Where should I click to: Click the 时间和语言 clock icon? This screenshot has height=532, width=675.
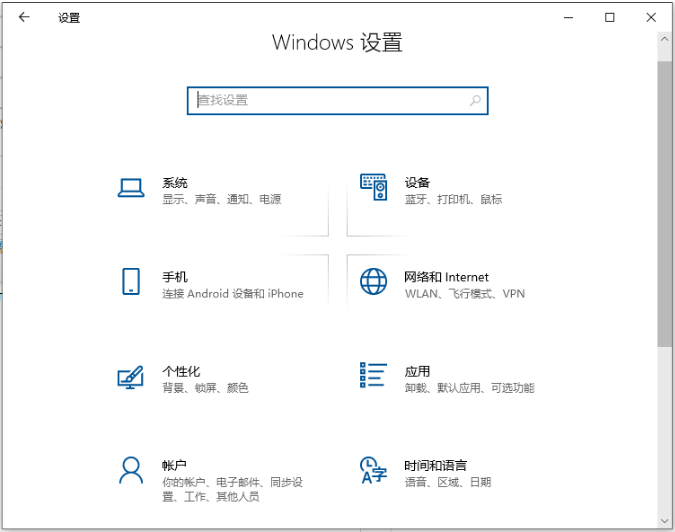373,470
